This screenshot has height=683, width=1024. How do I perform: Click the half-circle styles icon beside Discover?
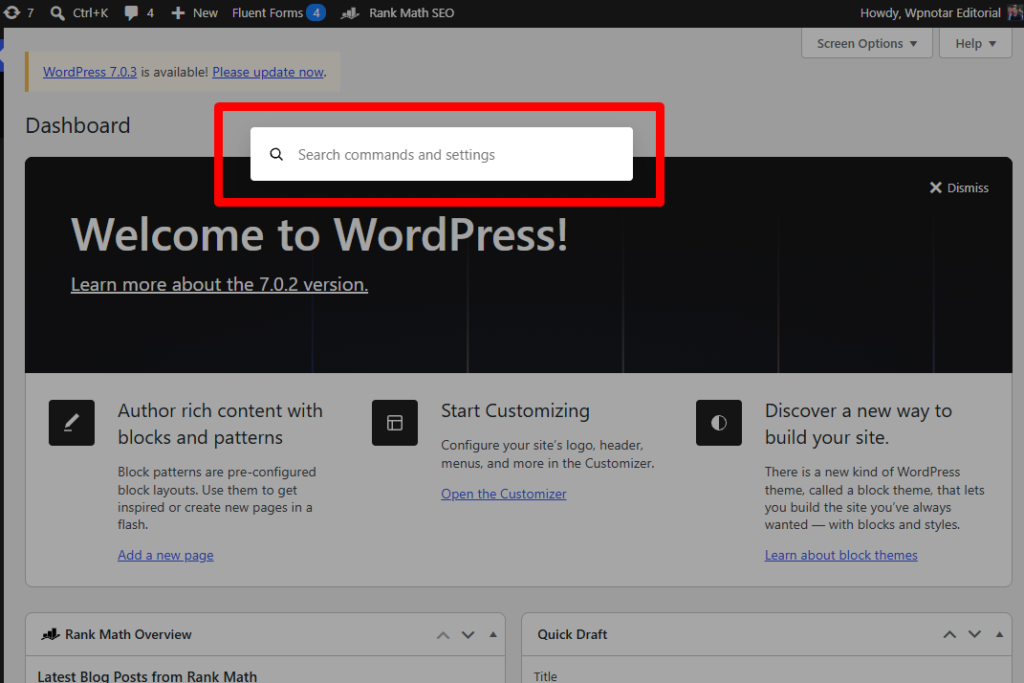click(718, 422)
